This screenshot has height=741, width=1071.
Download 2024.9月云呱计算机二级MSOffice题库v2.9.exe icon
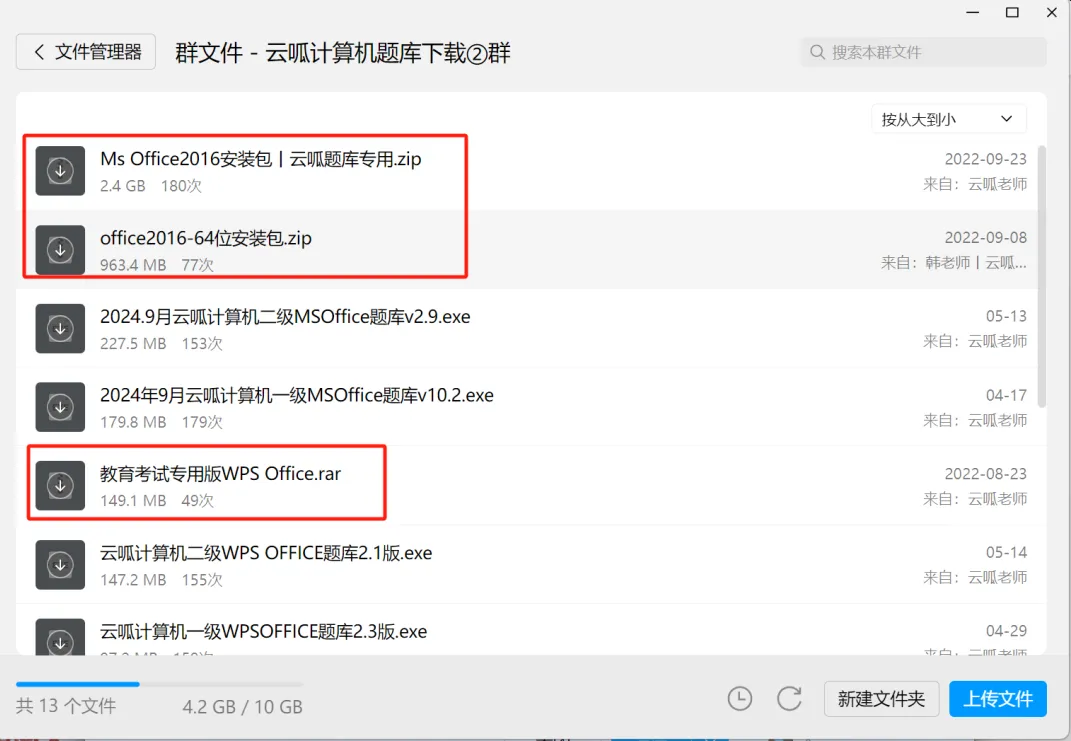[x=60, y=328]
